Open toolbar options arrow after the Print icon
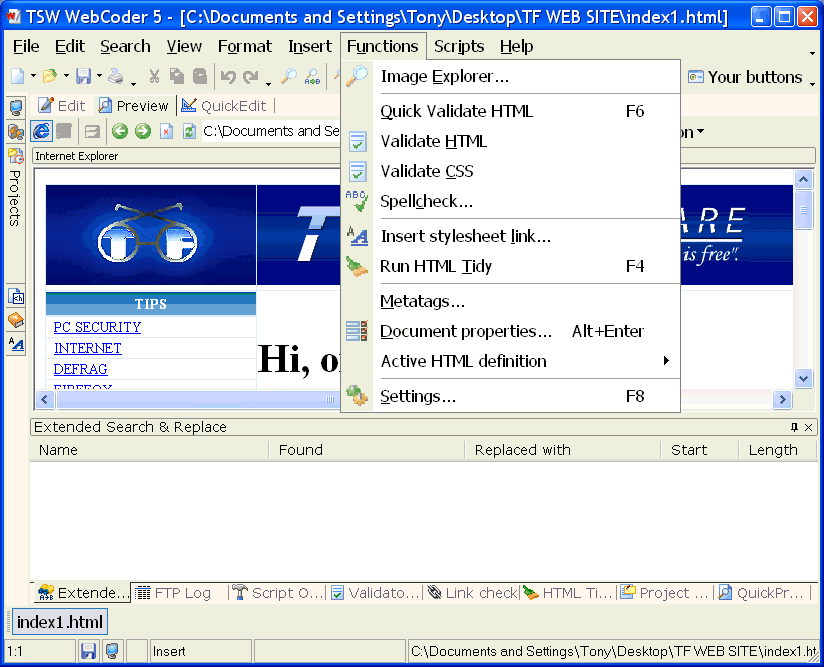The image size is (824, 667). [x=133, y=84]
